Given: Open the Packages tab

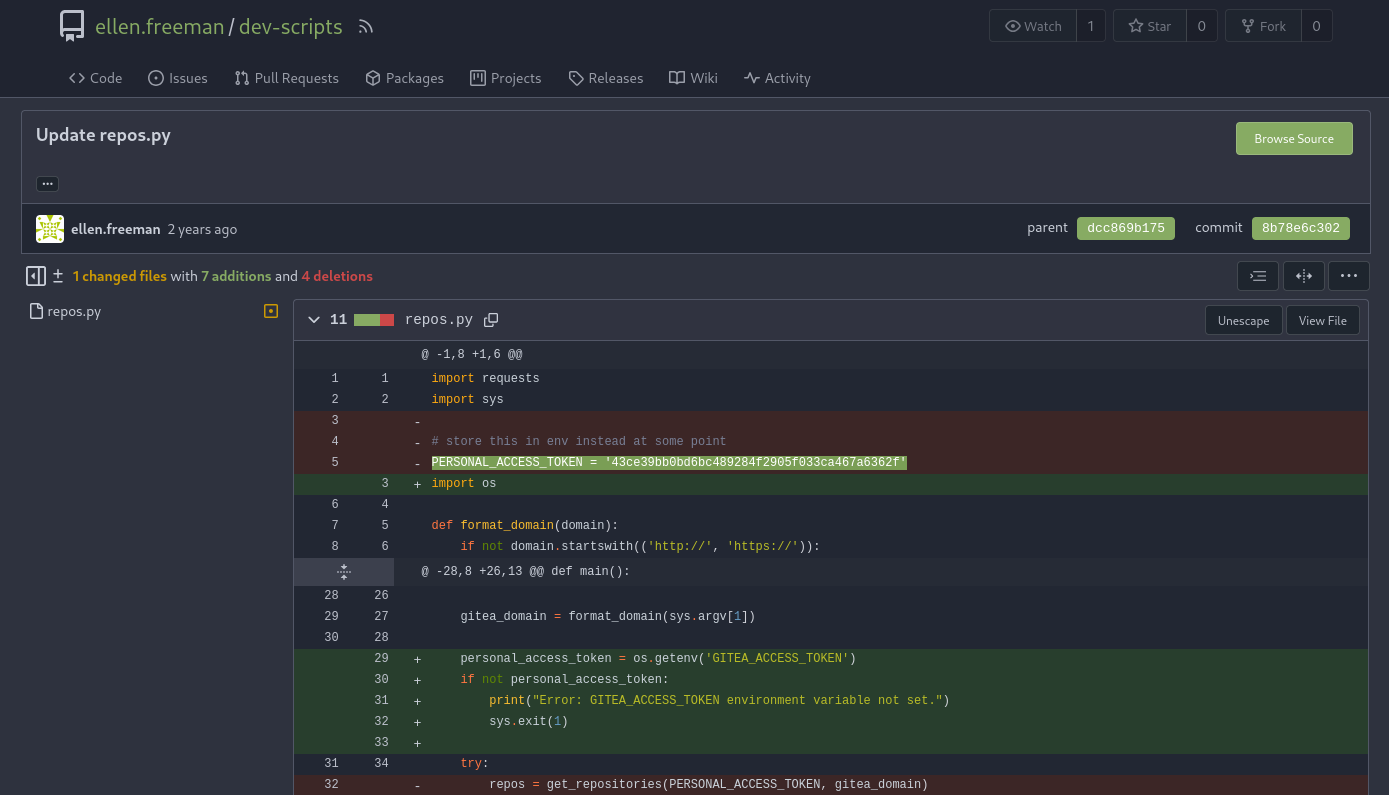Looking at the screenshot, I should click(x=405, y=78).
